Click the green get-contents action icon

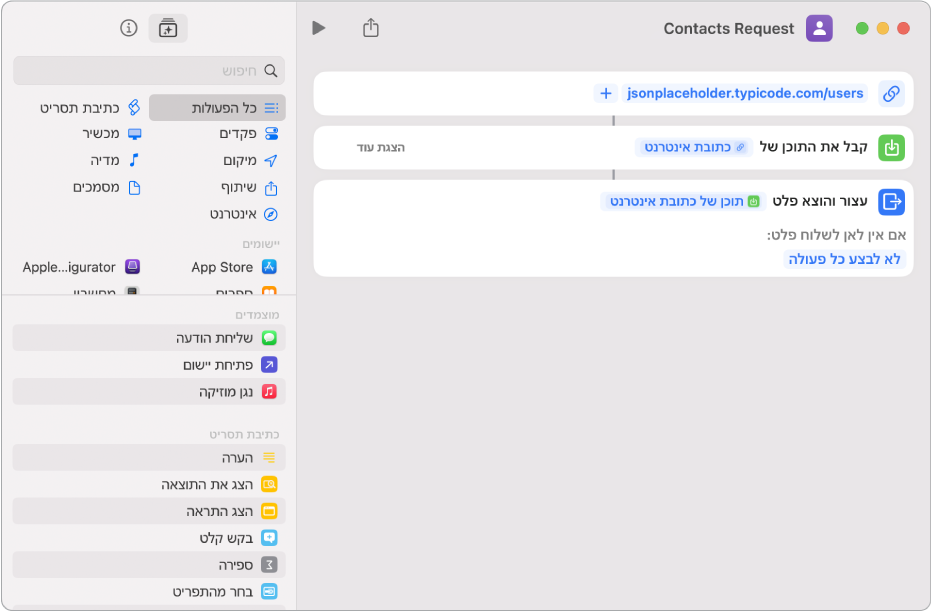point(891,147)
